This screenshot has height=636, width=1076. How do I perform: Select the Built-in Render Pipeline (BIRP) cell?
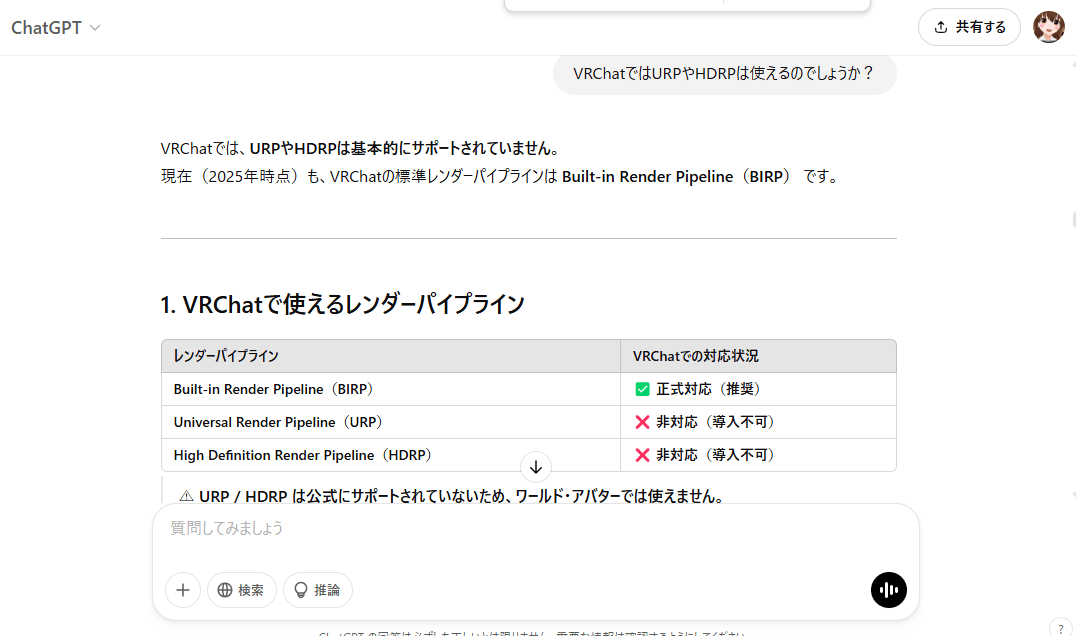391,389
